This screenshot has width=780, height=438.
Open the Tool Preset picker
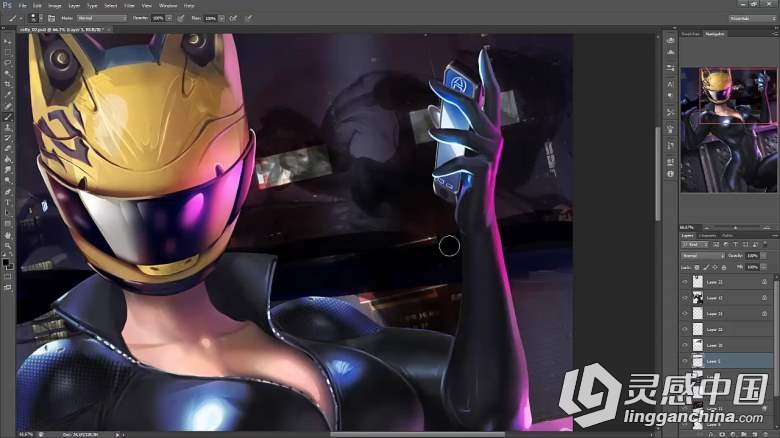pos(14,18)
